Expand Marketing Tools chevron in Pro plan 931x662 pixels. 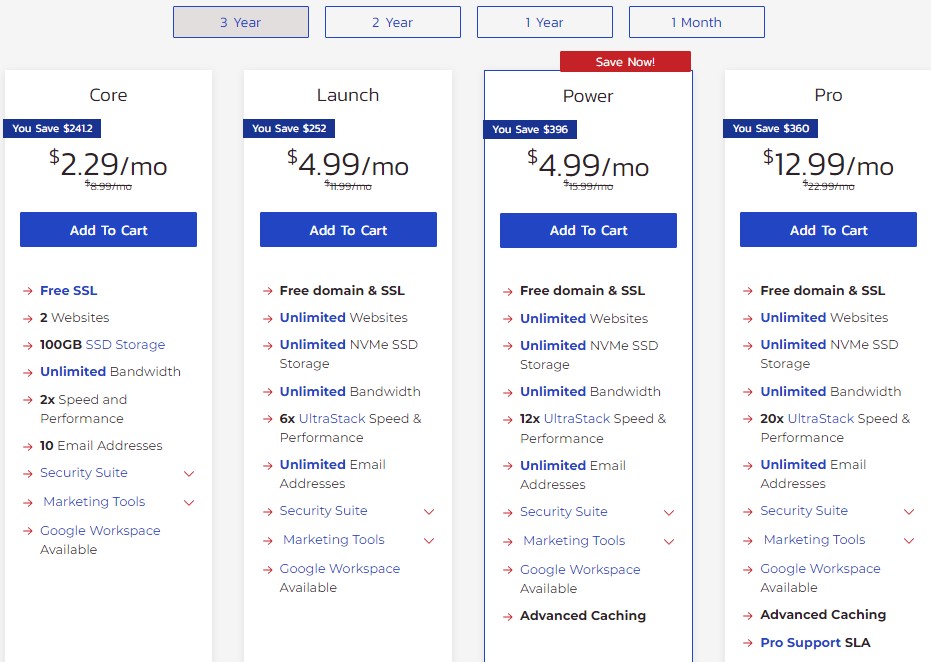[x=909, y=541]
